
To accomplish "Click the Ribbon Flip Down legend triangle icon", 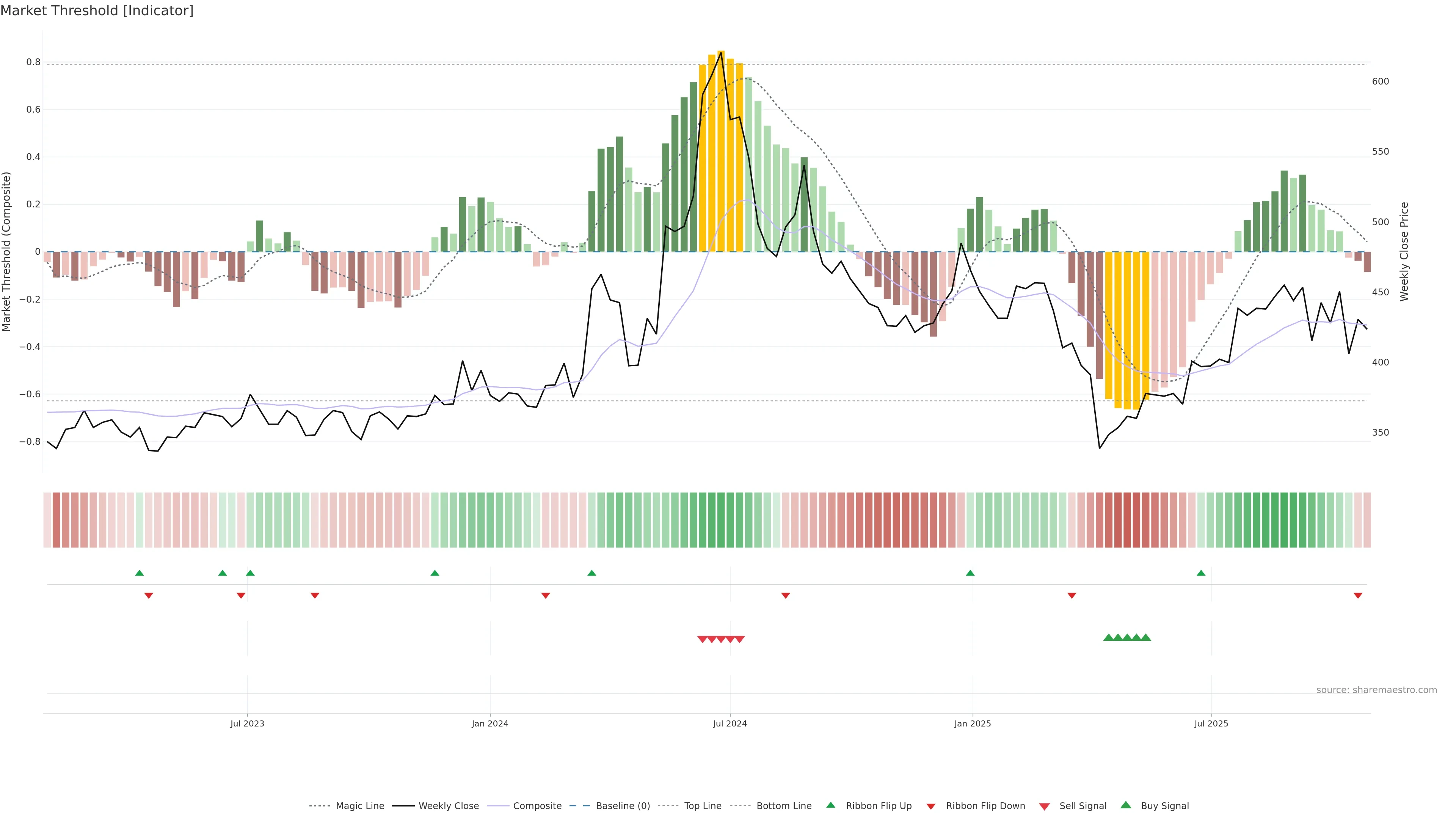I will point(931,806).
